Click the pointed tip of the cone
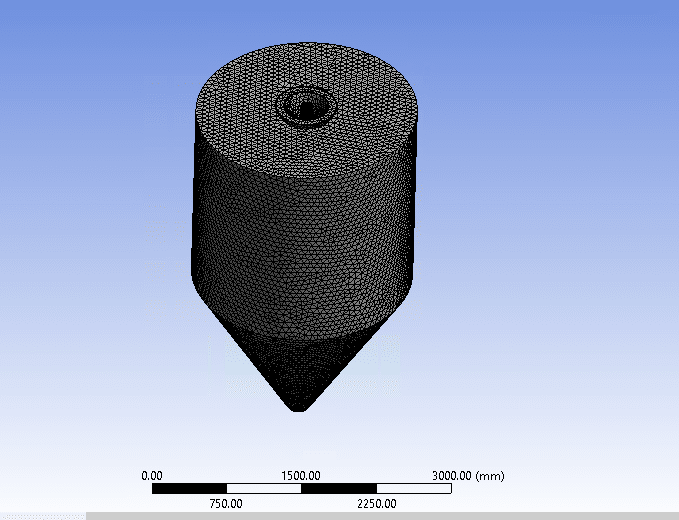Image resolution: width=679 pixels, height=520 pixels. click(x=299, y=405)
